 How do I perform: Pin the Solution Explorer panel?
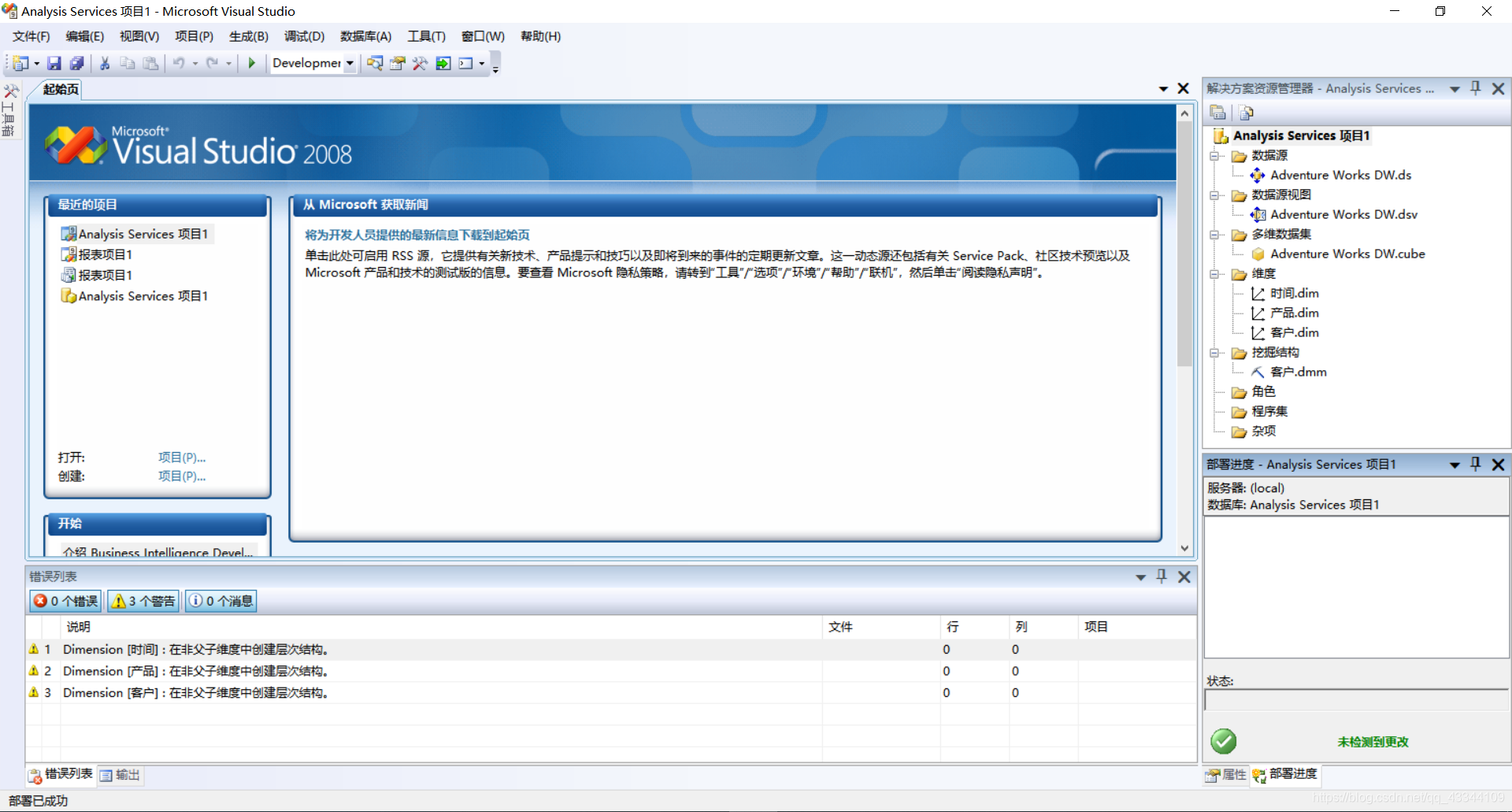click(x=1476, y=88)
